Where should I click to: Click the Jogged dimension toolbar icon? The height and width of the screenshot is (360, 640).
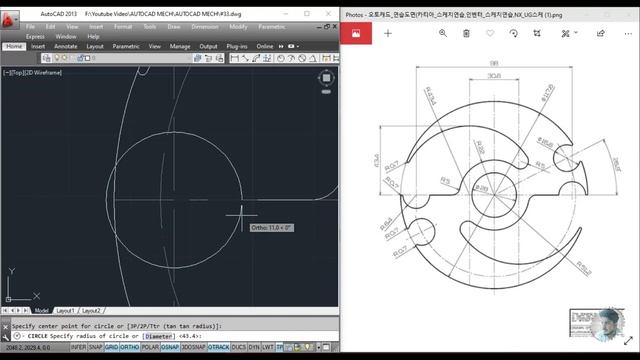[291, 58]
